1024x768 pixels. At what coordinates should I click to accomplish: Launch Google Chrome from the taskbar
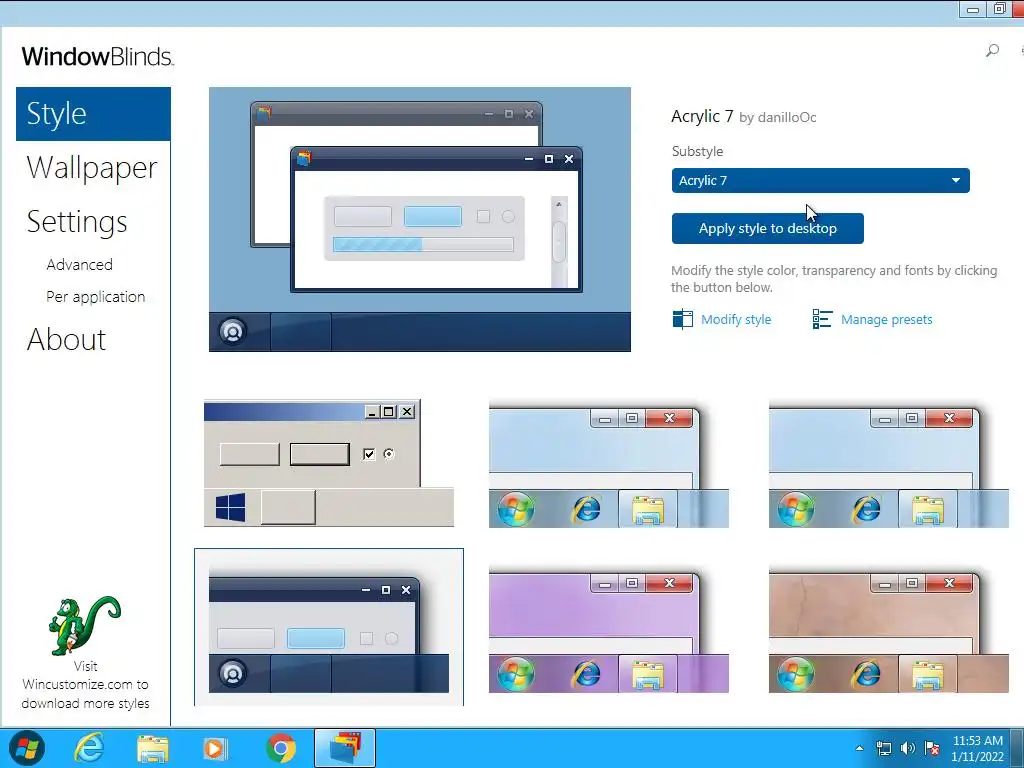click(281, 748)
